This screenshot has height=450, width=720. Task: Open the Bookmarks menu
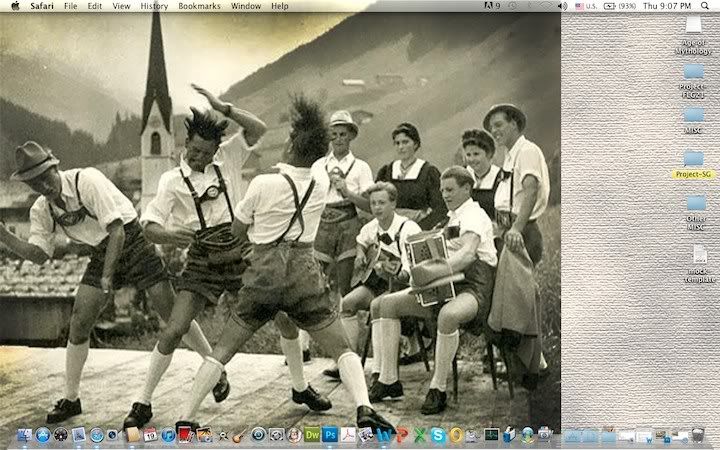[x=199, y=6]
